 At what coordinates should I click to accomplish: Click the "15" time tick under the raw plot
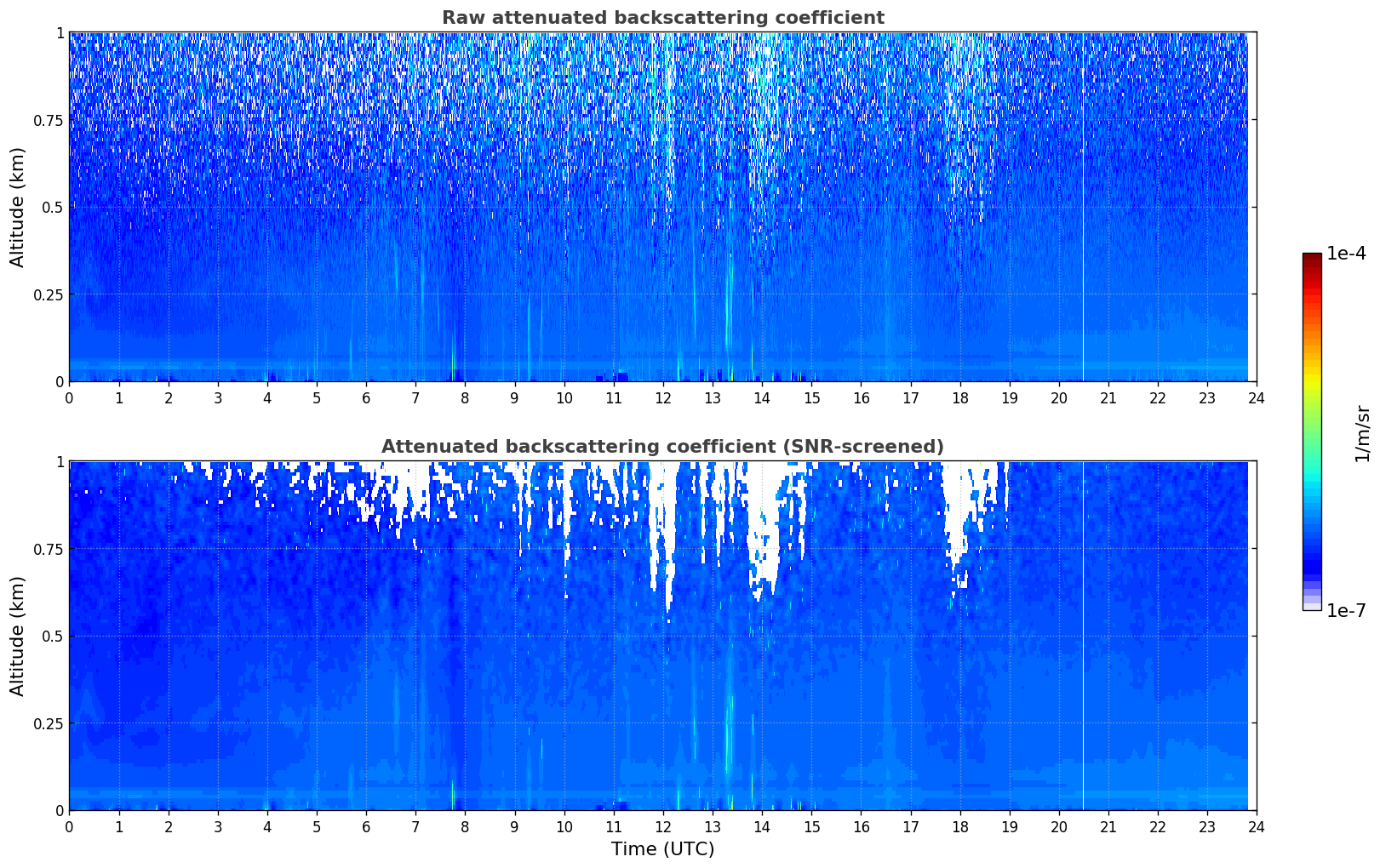point(811,397)
